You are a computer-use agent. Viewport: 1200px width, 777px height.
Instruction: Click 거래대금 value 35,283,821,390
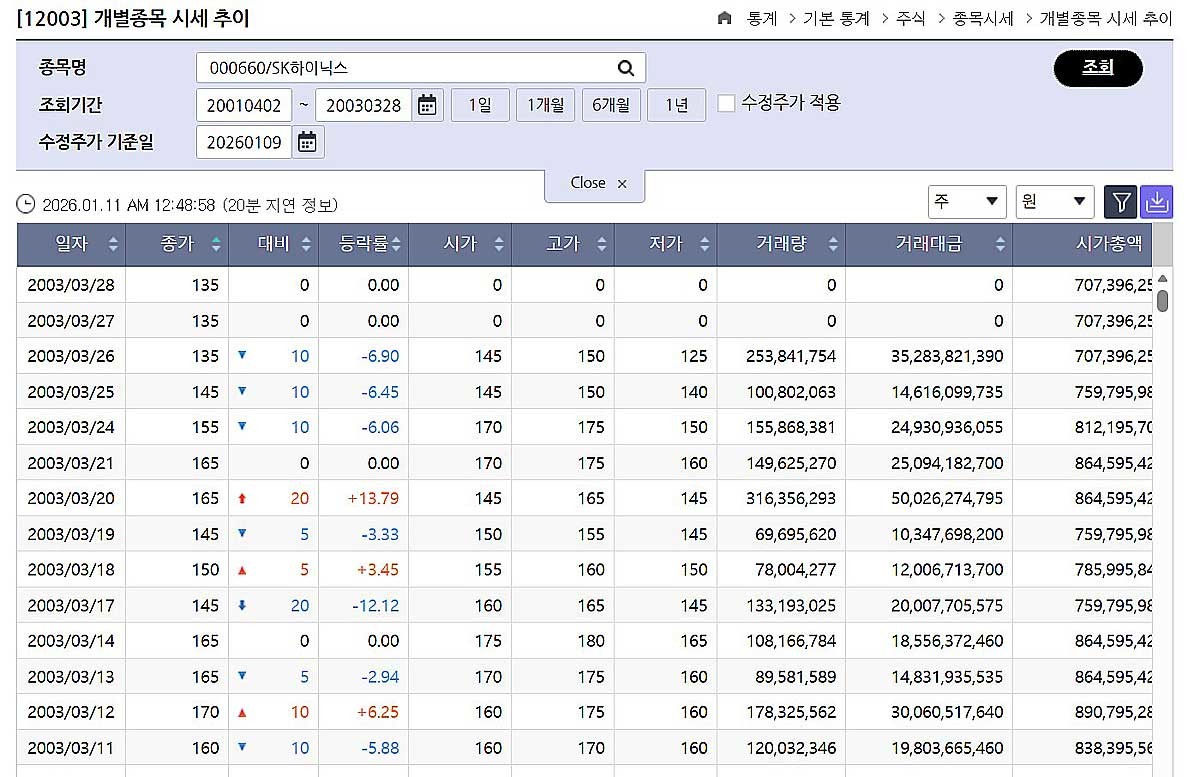coord(947,356)
